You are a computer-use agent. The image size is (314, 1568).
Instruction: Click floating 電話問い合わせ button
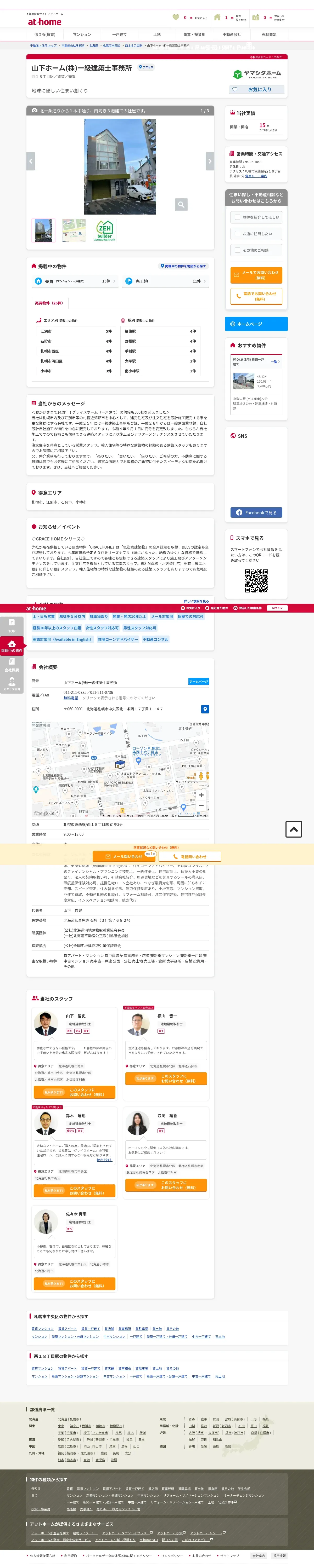point(190,856)
